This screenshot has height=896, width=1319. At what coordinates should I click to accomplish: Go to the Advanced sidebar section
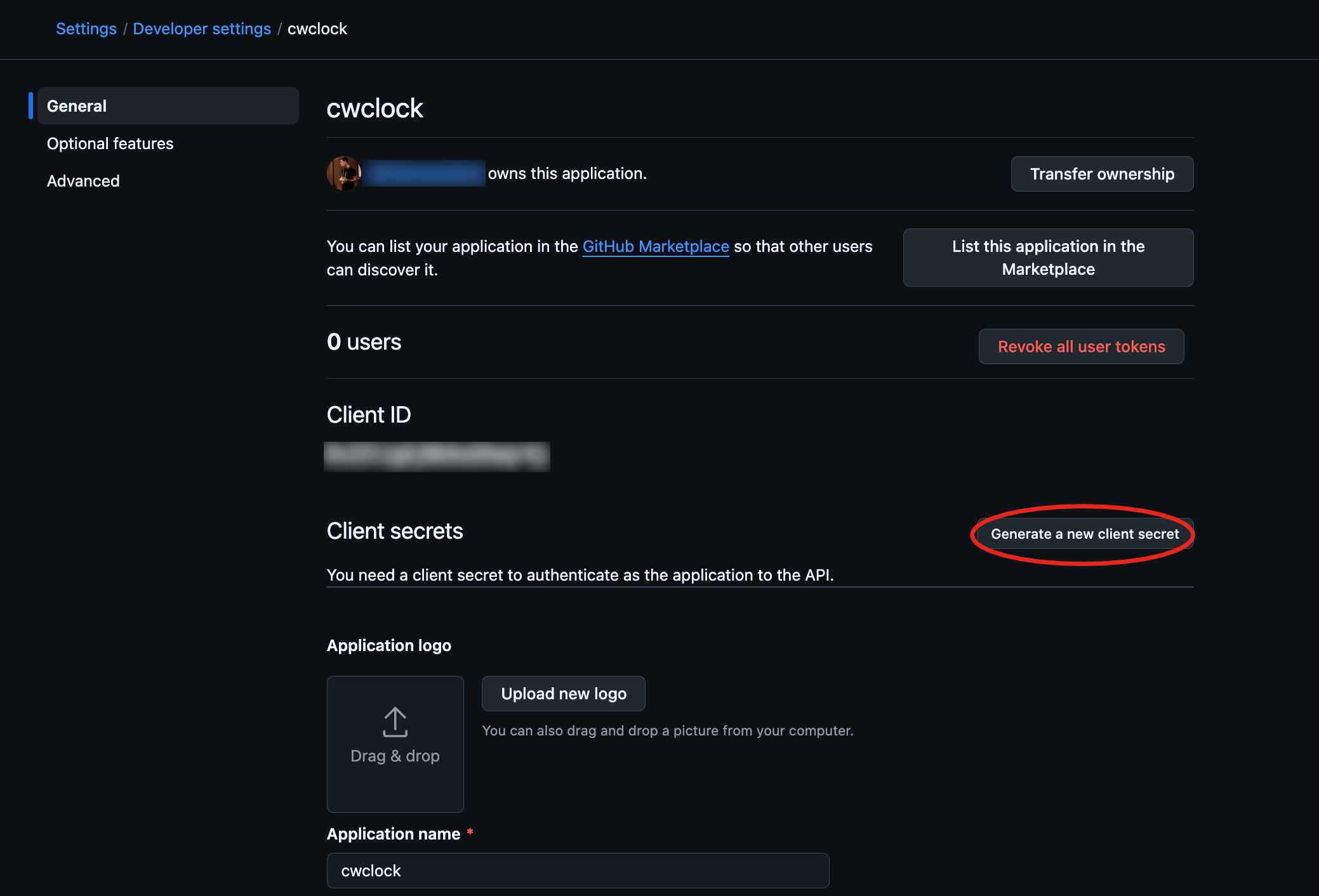(x=83, y=181)
